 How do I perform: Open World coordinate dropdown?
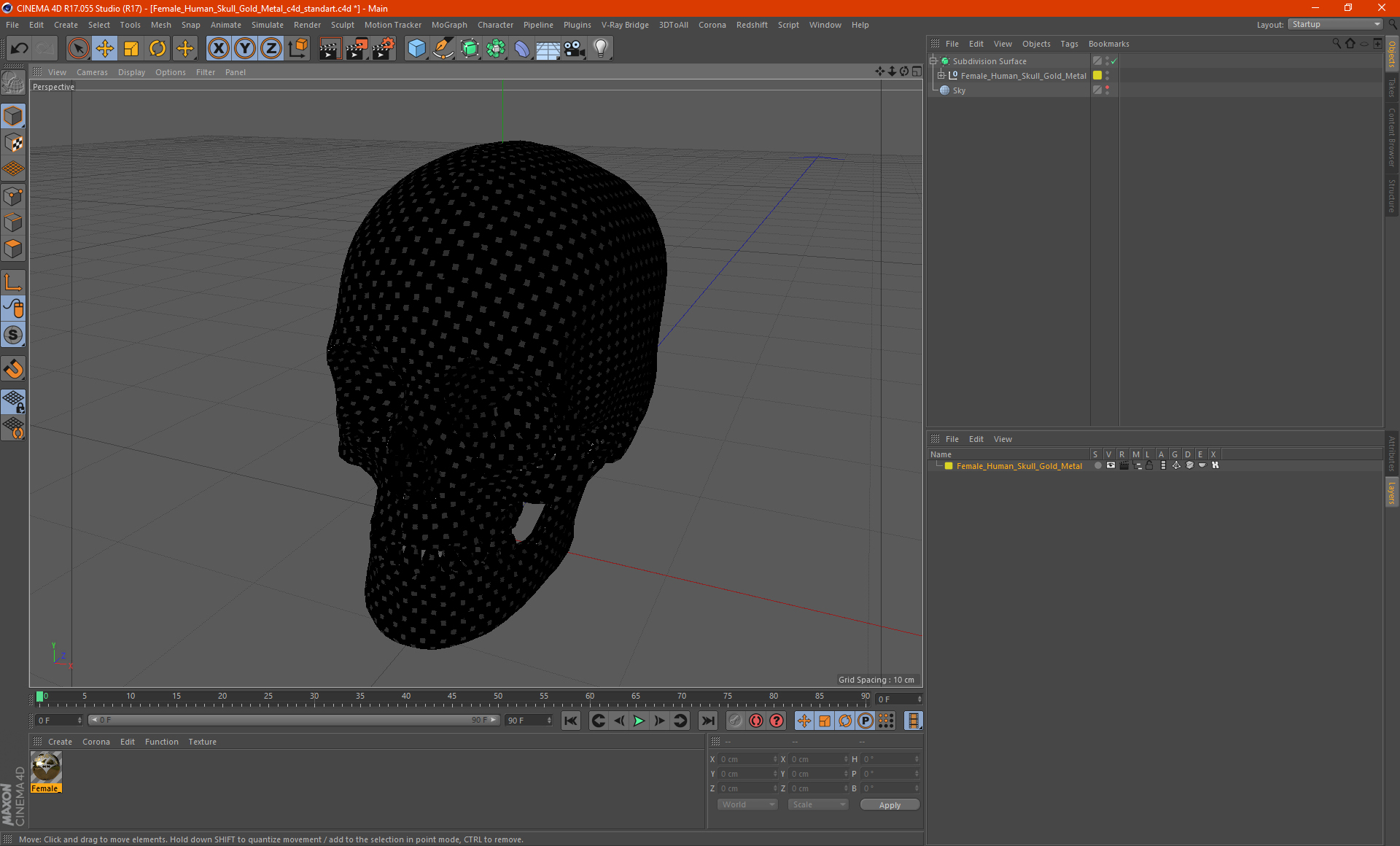(747, 804)
